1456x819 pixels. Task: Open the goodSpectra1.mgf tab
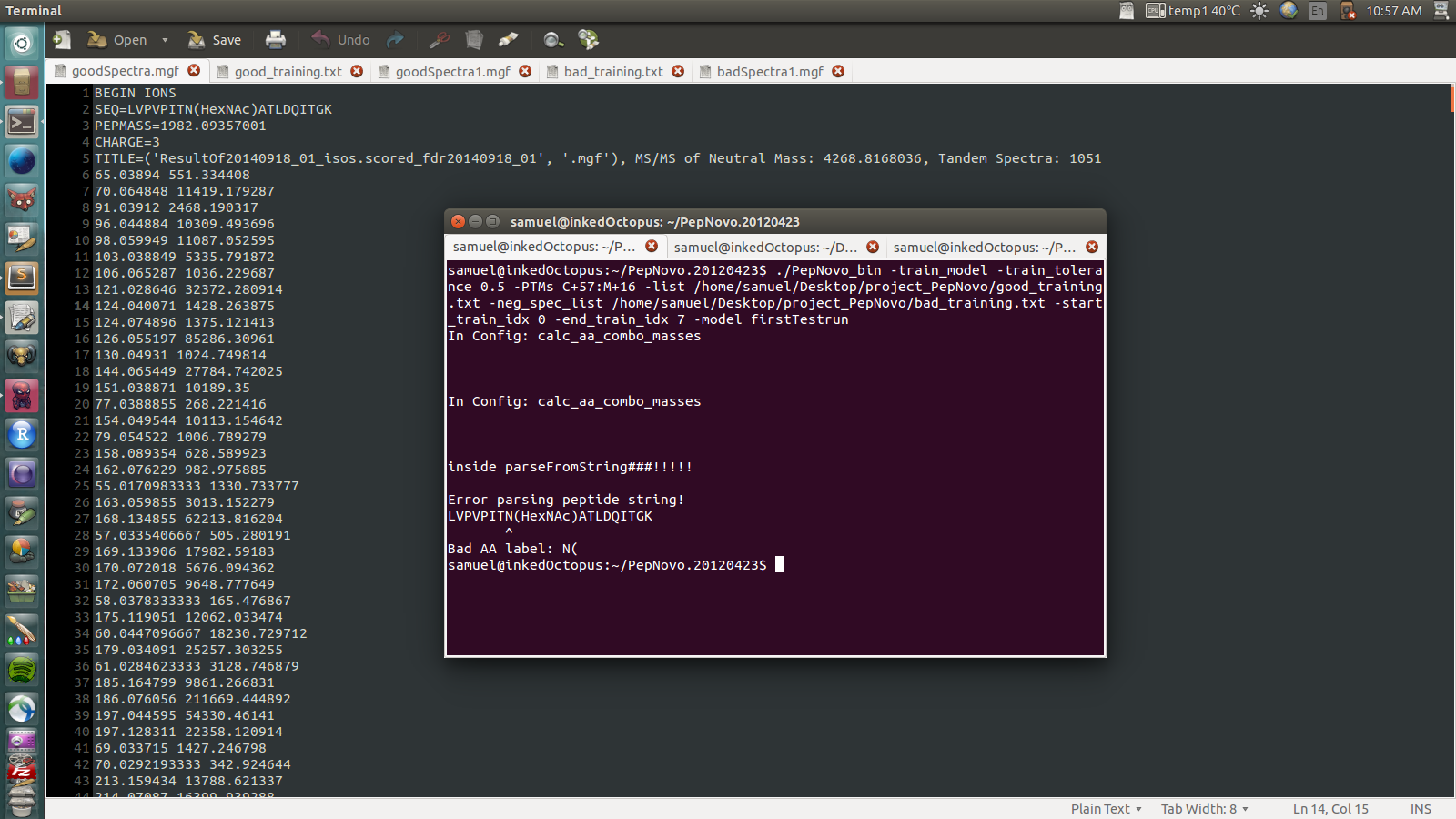pyautogui.click(x=452, y=72)
